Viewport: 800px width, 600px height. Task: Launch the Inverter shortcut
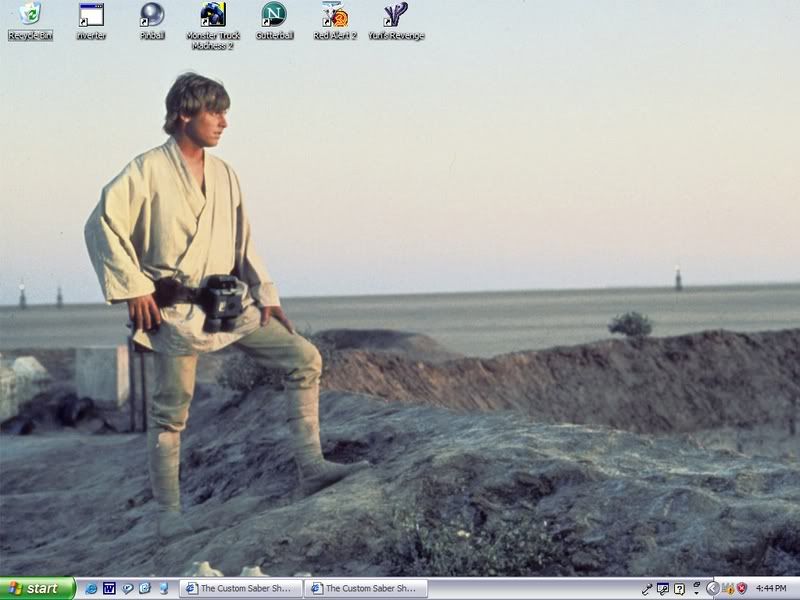click(x=91, y=15)
